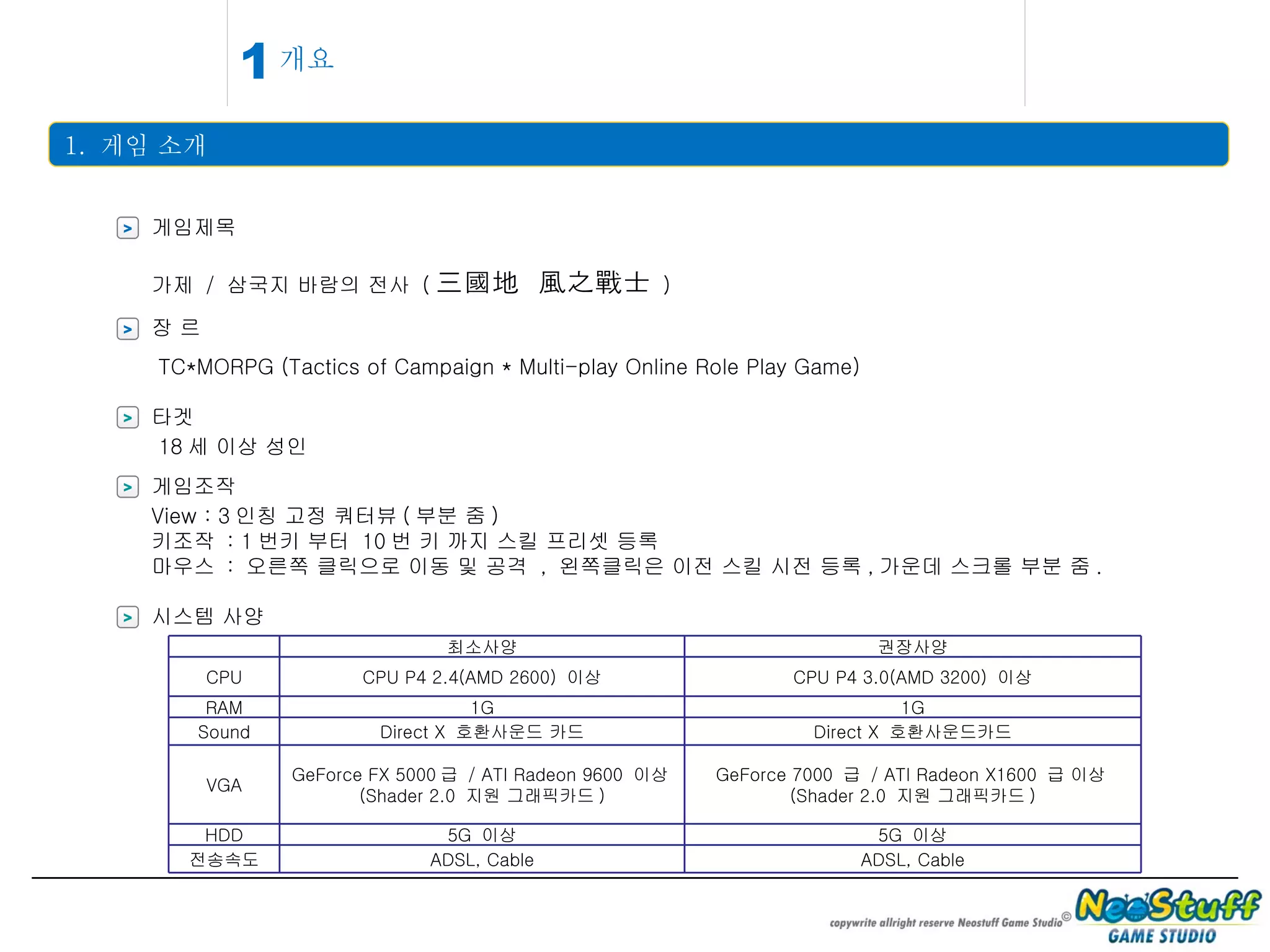Image resolution: width=1270 pixels, height=952 pixels.
Task: Click the bullet icon beside 시스템 사양
Action: pyautogui.click(x=128, y=617)
